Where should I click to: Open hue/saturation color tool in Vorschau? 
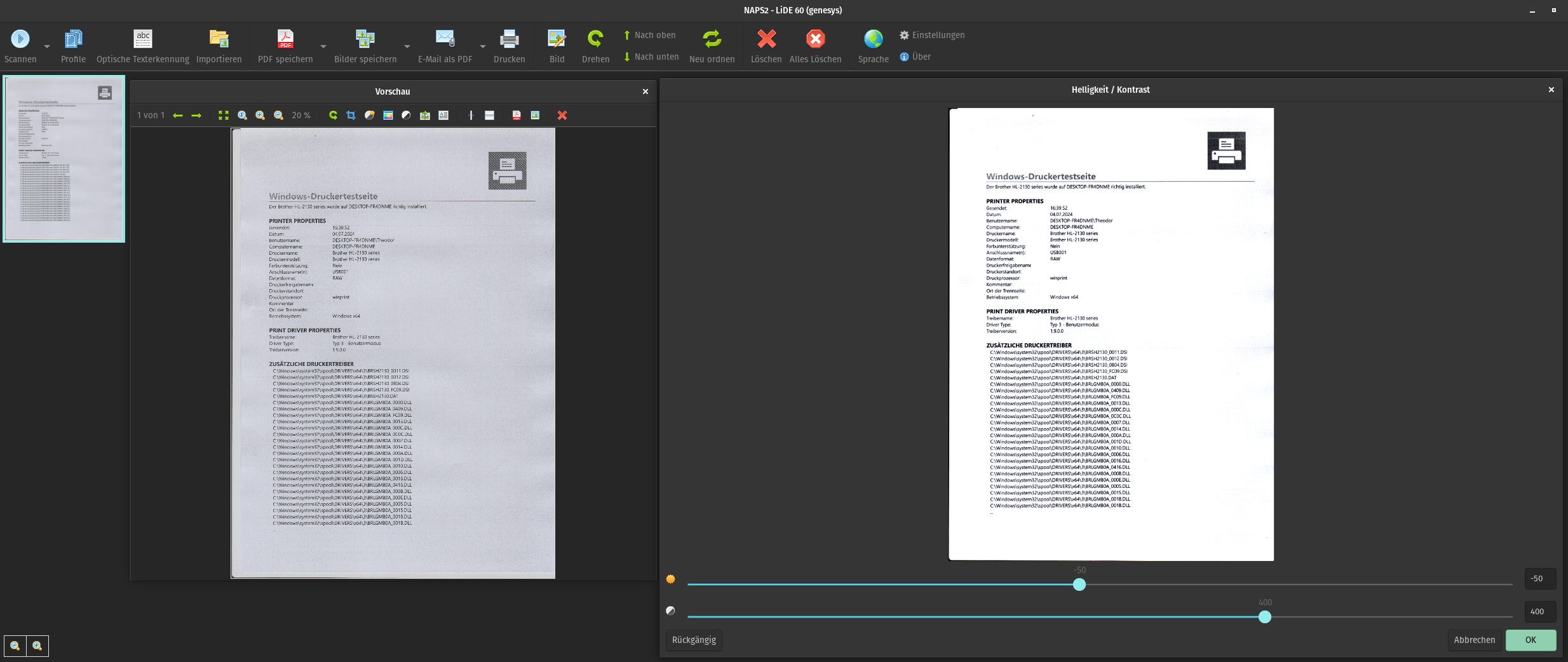tap(388, 116)
